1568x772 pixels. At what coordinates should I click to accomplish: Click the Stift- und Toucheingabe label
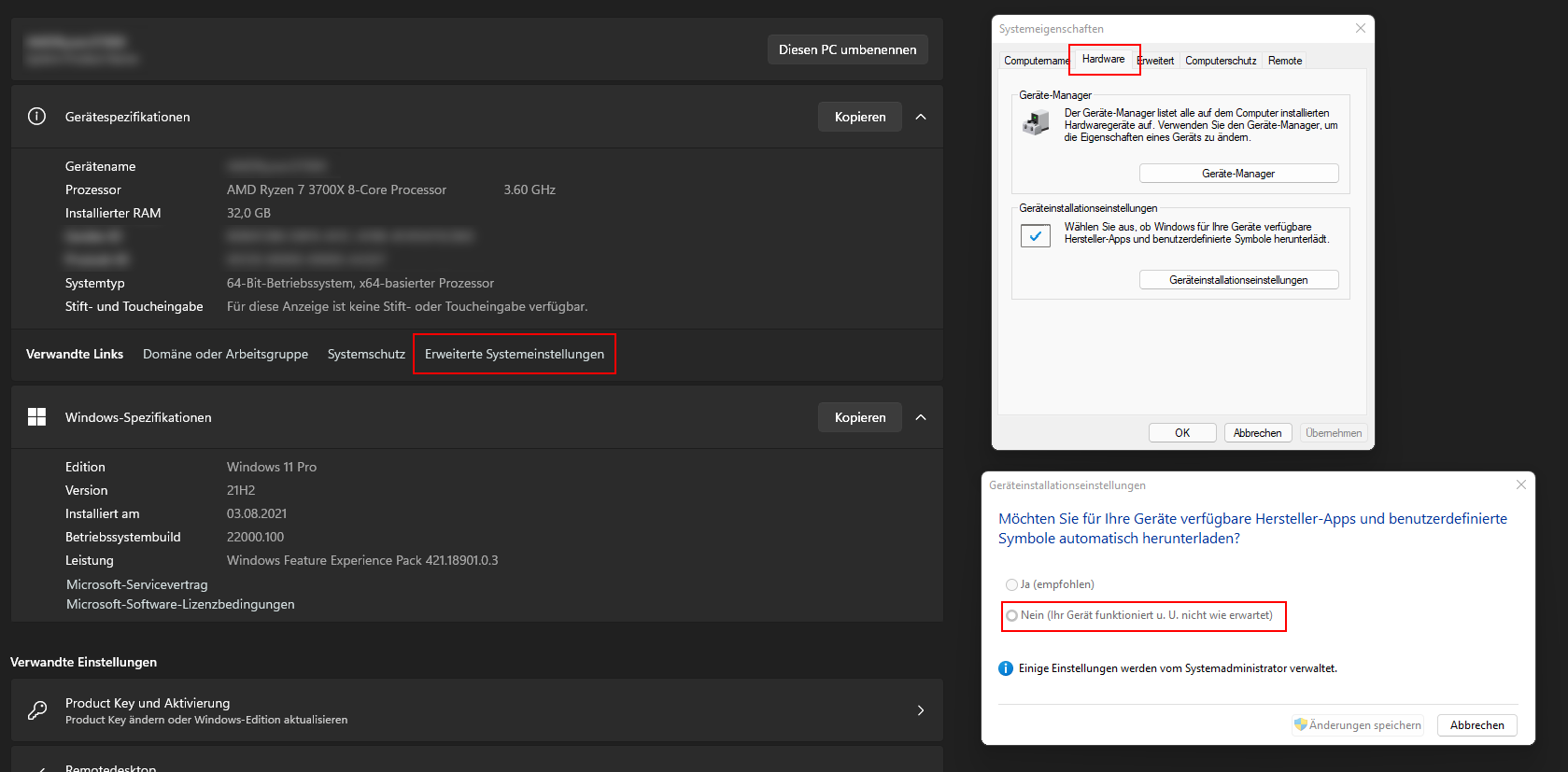coord(134,306)
